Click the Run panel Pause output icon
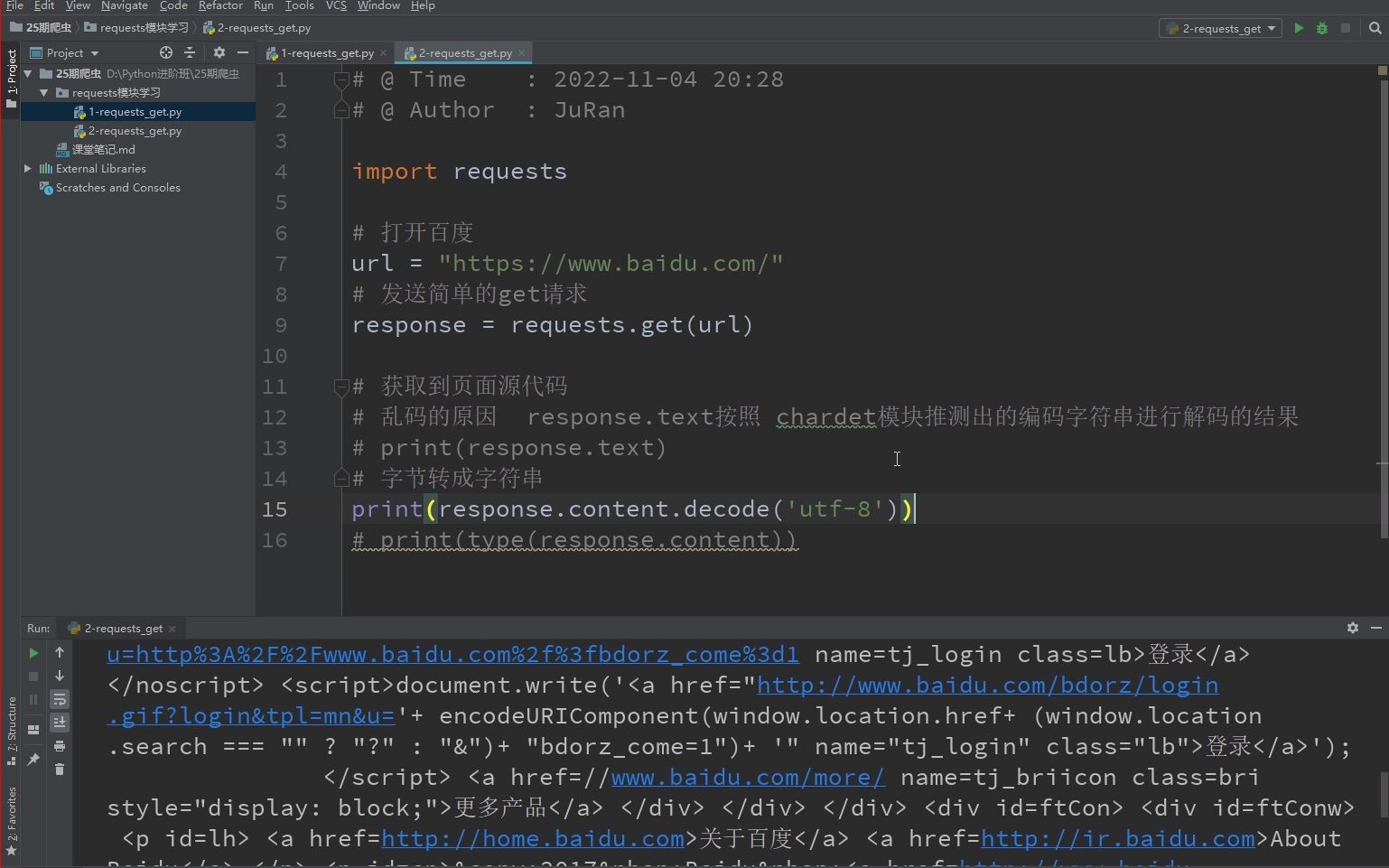1389x868 pixels. coord(33,700)
